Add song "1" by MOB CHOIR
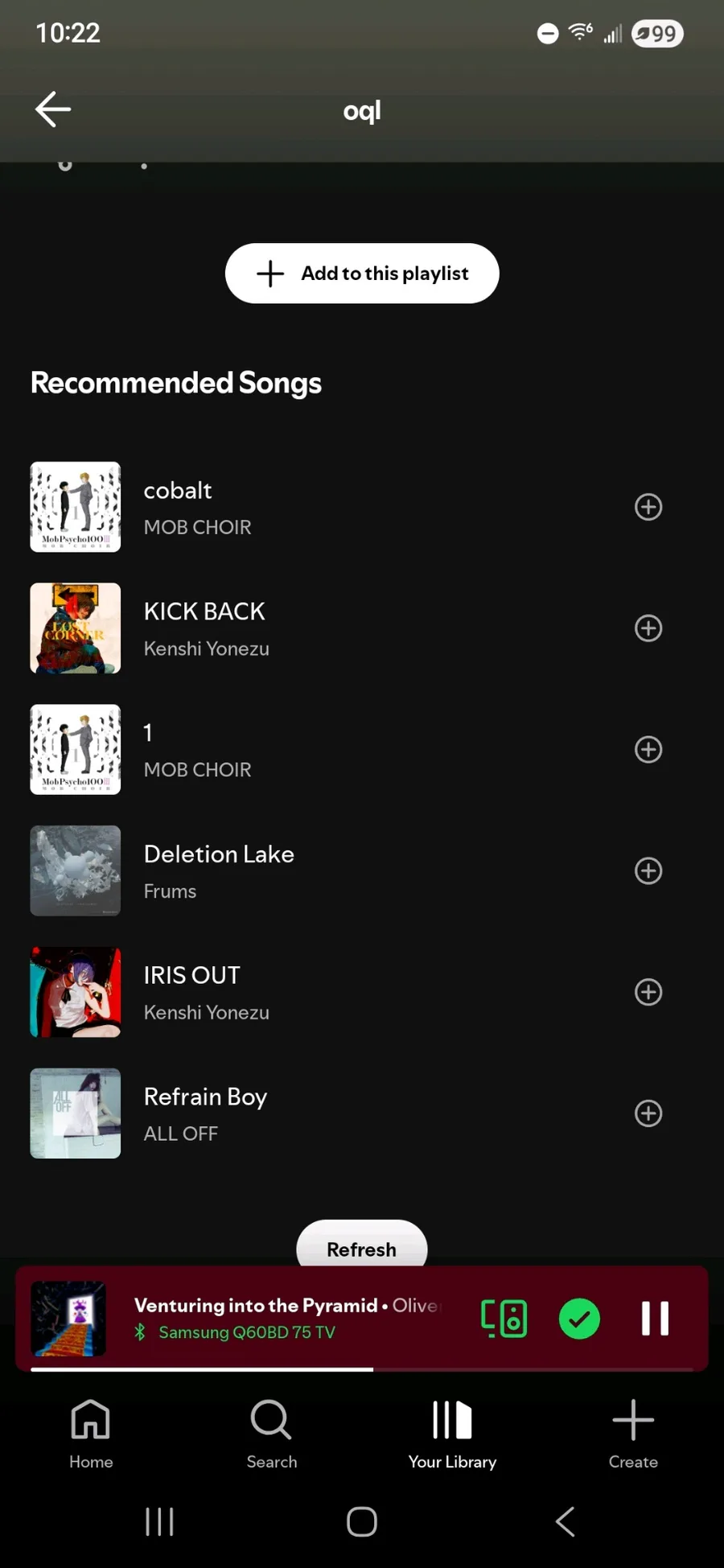Viewport: 724px width, 1568px height. point(648,750)
